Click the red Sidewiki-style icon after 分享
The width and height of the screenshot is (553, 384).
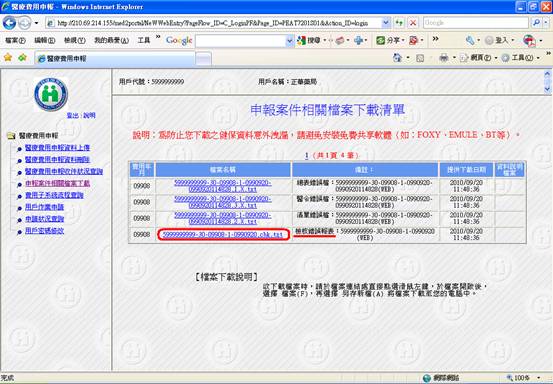coord(413,41)
